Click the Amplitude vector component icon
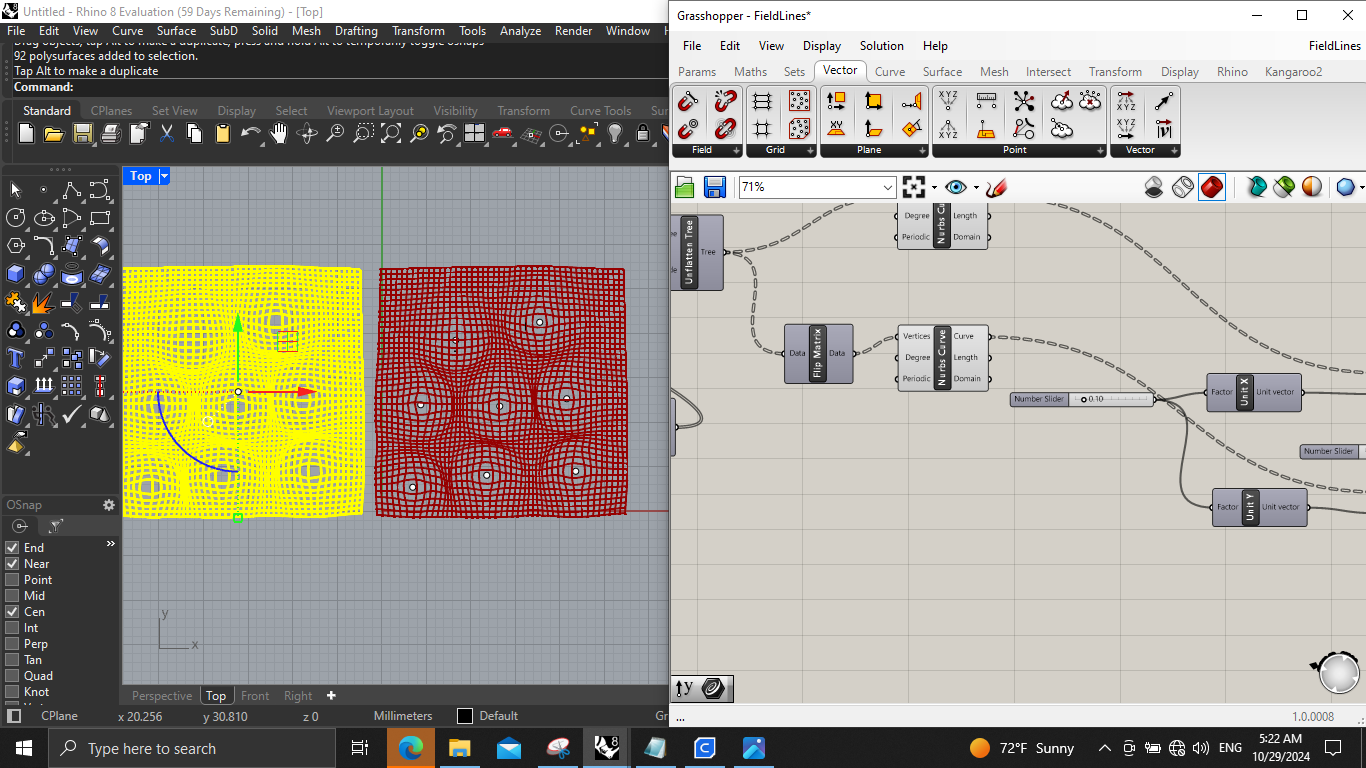 1164,129
